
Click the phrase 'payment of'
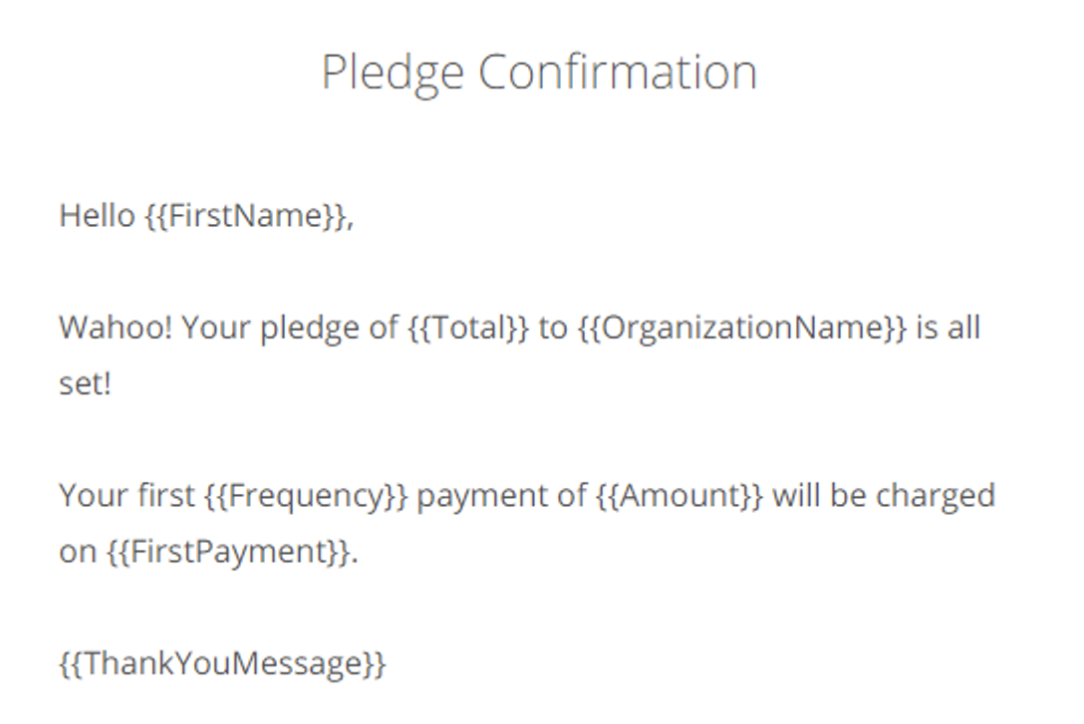coord(502,496)
